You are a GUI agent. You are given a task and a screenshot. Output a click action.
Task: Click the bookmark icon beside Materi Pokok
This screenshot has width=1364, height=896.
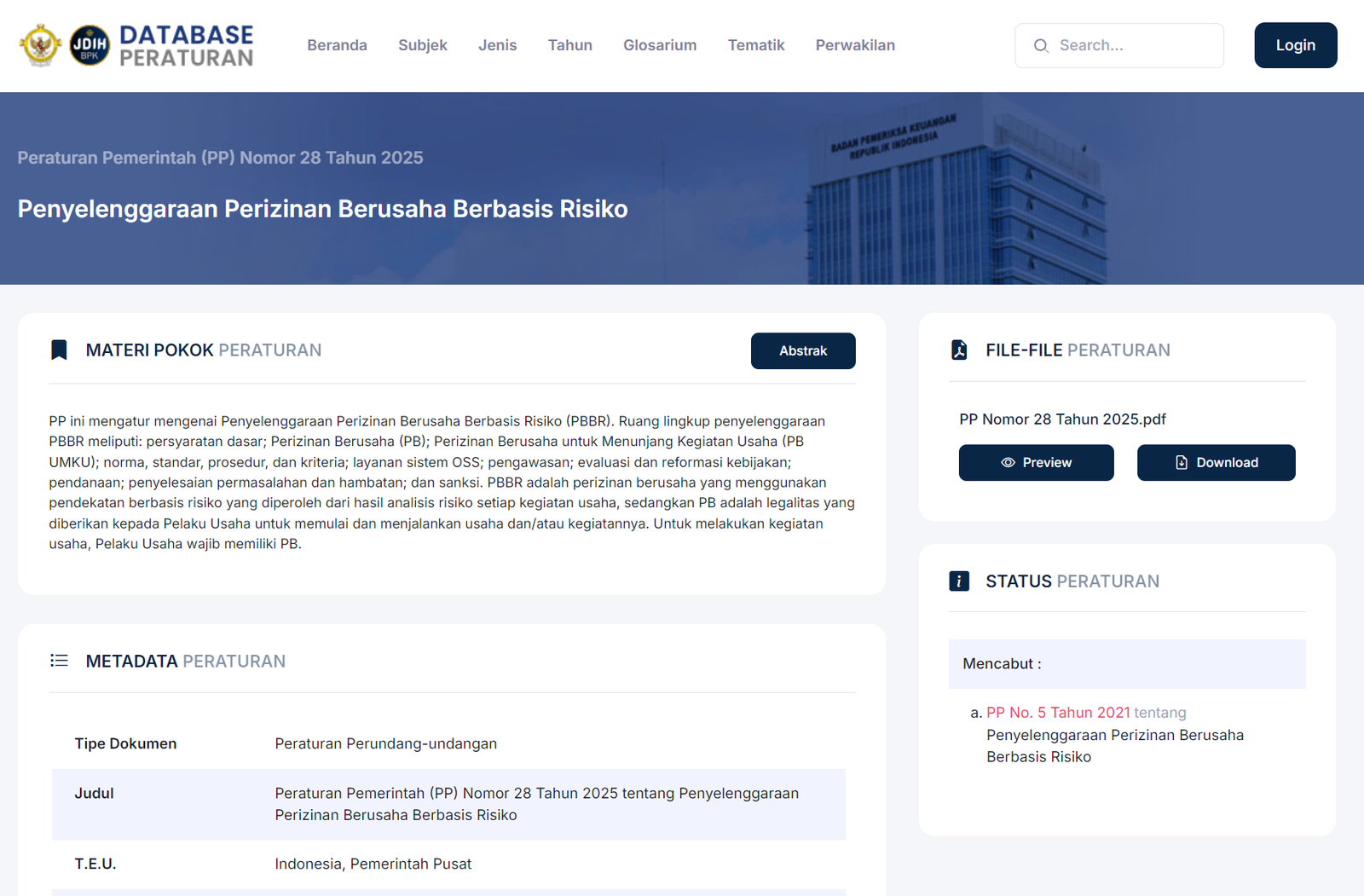(59, 350)
